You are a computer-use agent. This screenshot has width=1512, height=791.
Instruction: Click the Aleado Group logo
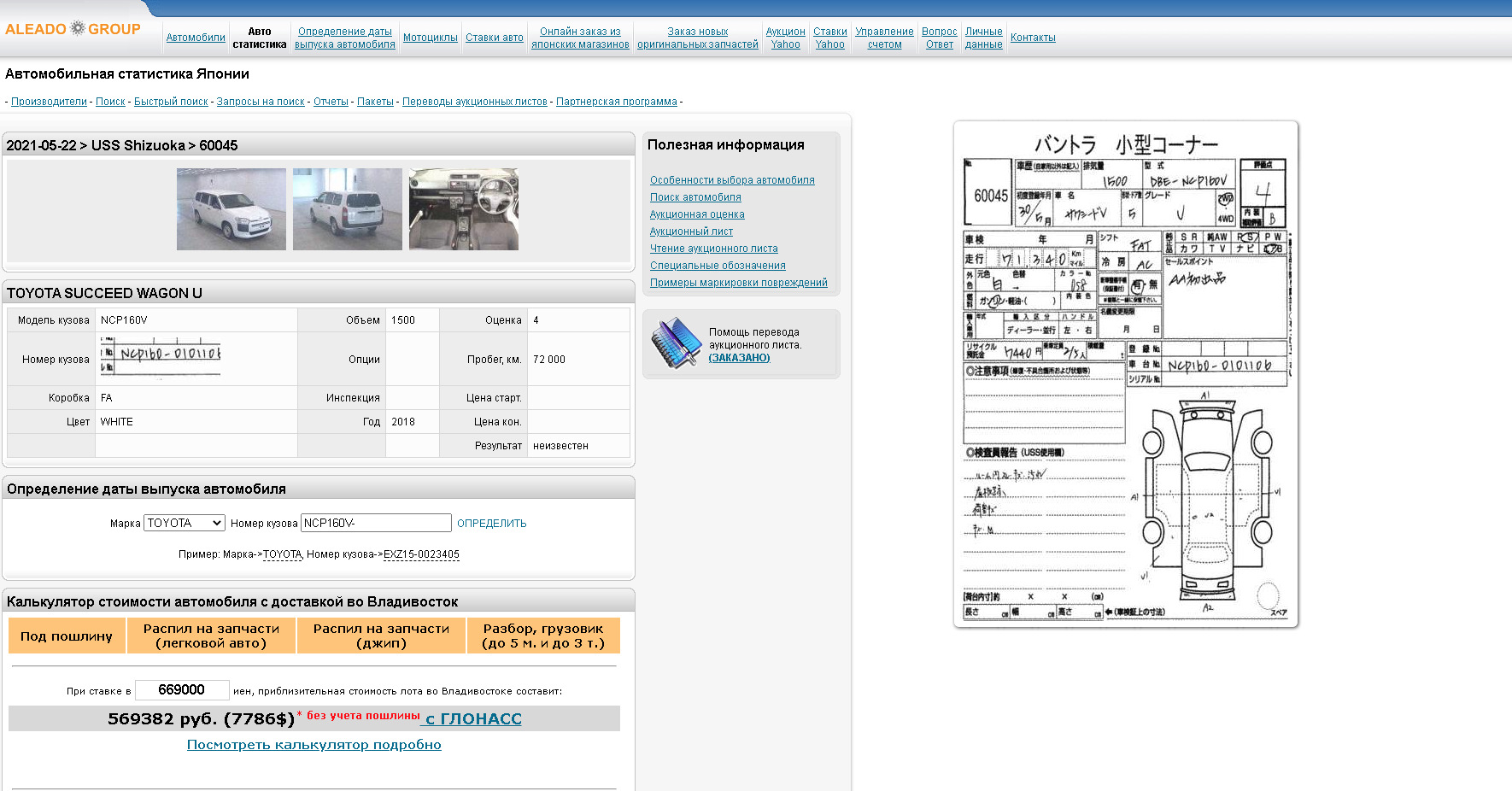tap(73, 29)
